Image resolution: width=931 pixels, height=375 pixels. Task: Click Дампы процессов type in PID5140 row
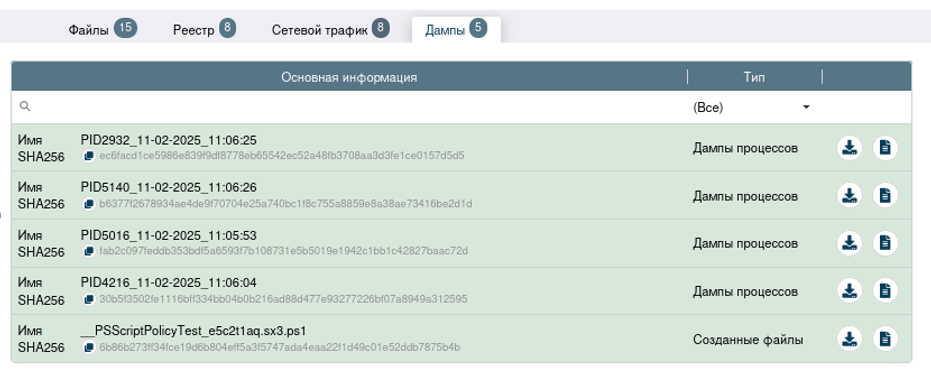pos(745,196)
